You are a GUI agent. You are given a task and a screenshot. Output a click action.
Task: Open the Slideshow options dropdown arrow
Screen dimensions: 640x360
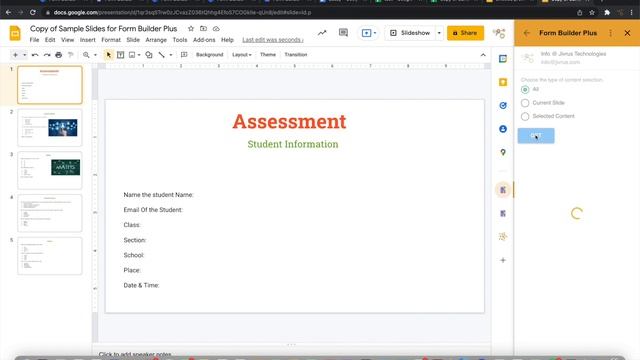tap(439, 33)
